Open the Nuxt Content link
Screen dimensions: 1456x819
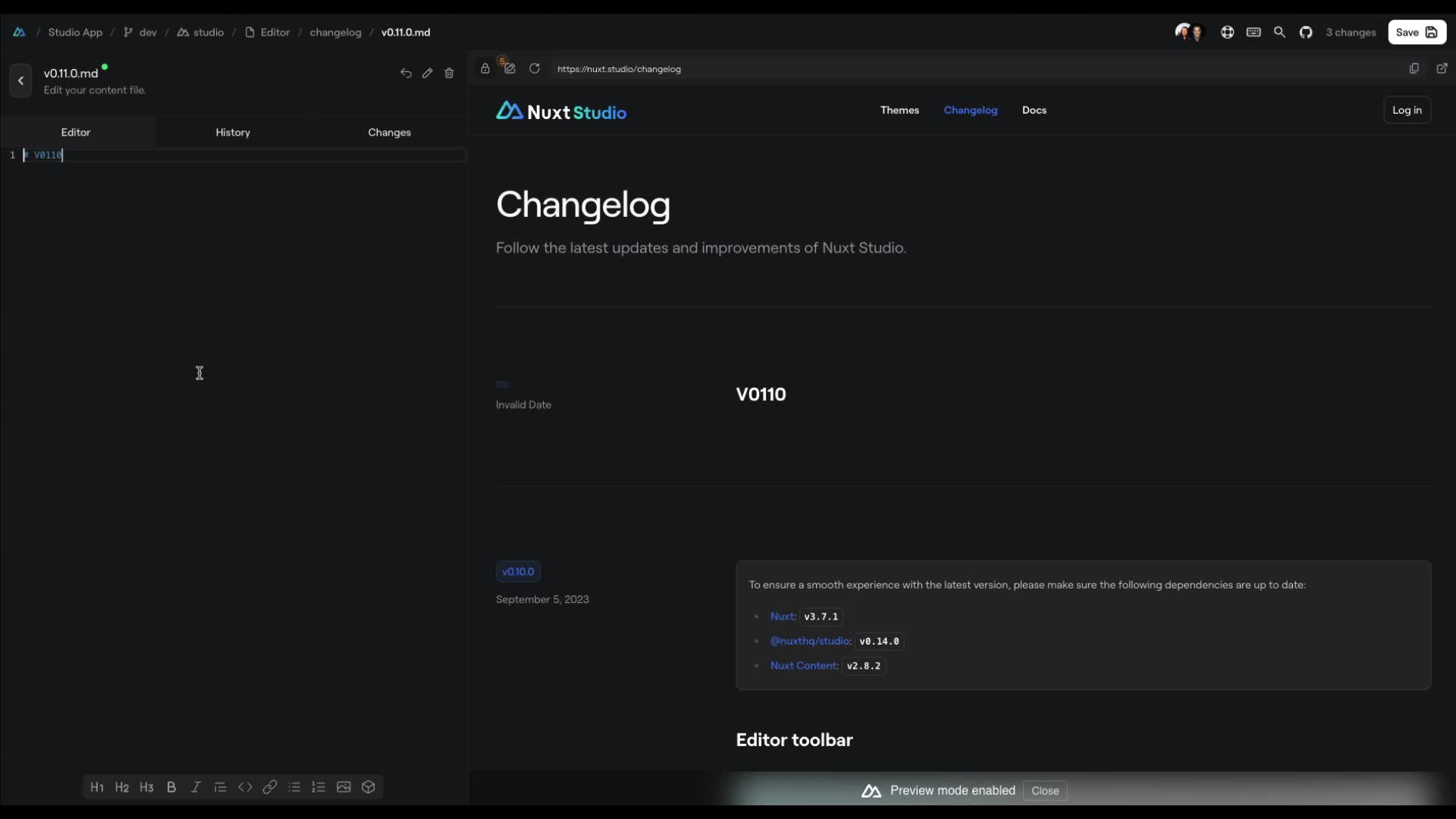coord(805,665)
